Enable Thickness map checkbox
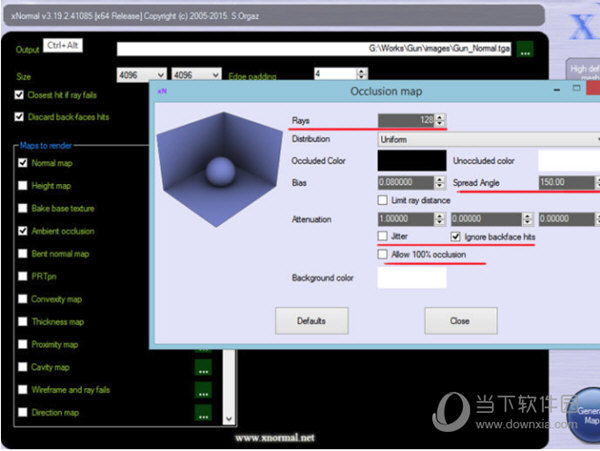The image size is (600, 451). pos(23,321)
